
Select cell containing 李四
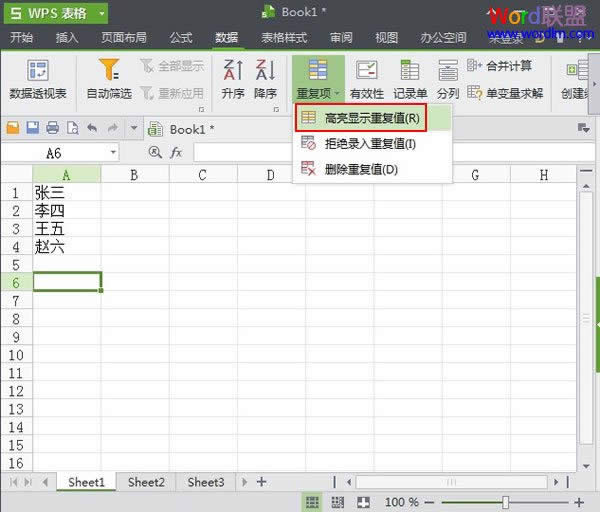(x=67, y=210)
